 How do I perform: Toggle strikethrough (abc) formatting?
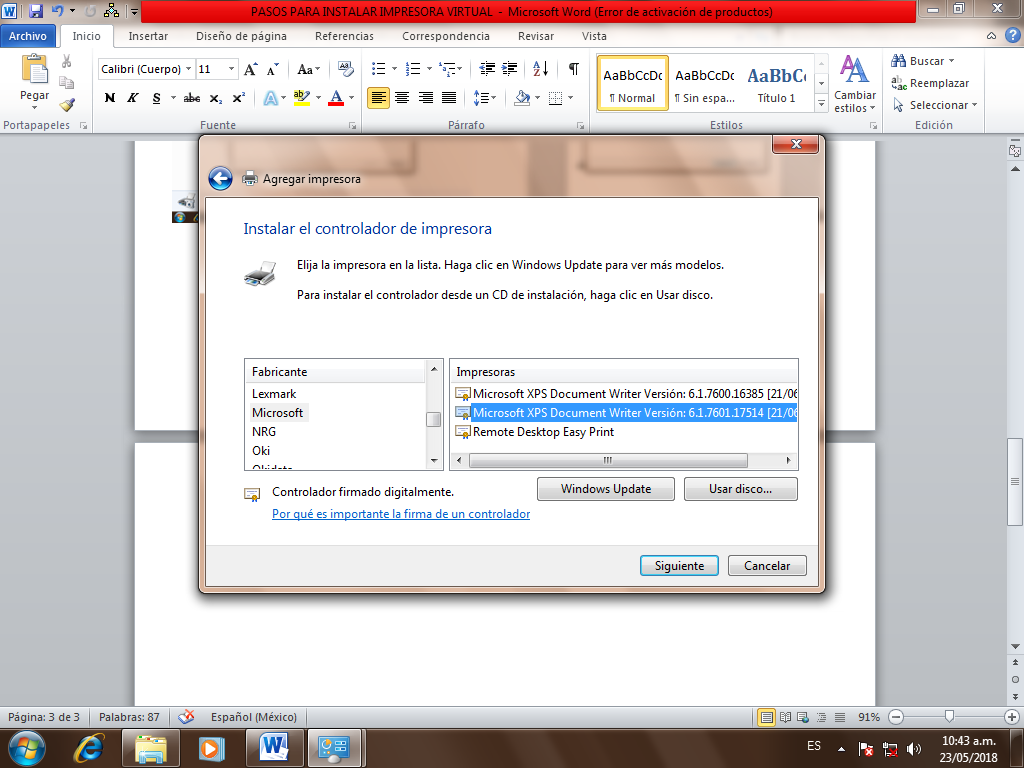(192, 98)
